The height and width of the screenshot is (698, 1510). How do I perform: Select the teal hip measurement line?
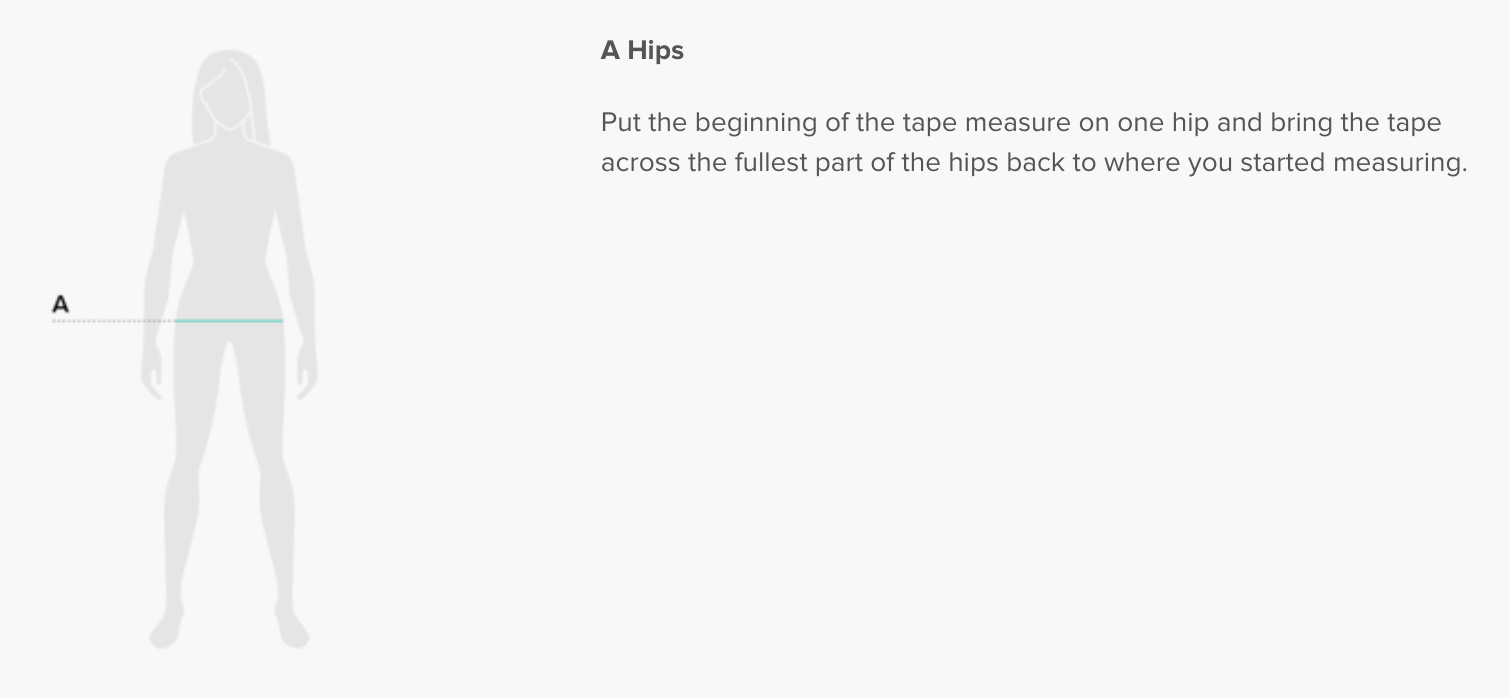(x=229, y=321)
